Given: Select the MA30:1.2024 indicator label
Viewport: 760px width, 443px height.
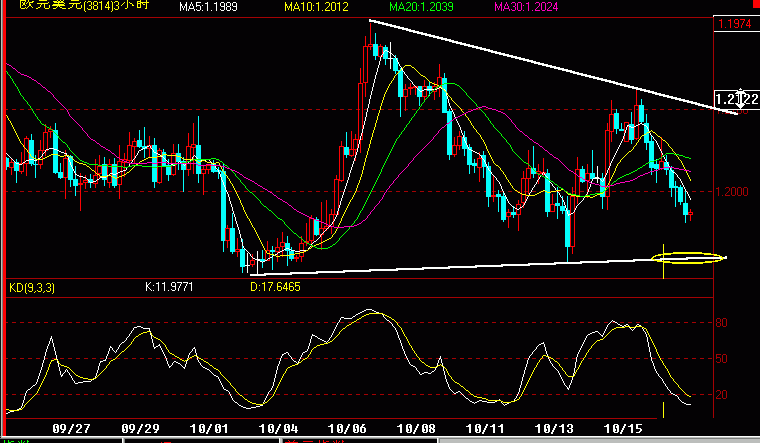Looking at the screenshot, I should point(526,7).
